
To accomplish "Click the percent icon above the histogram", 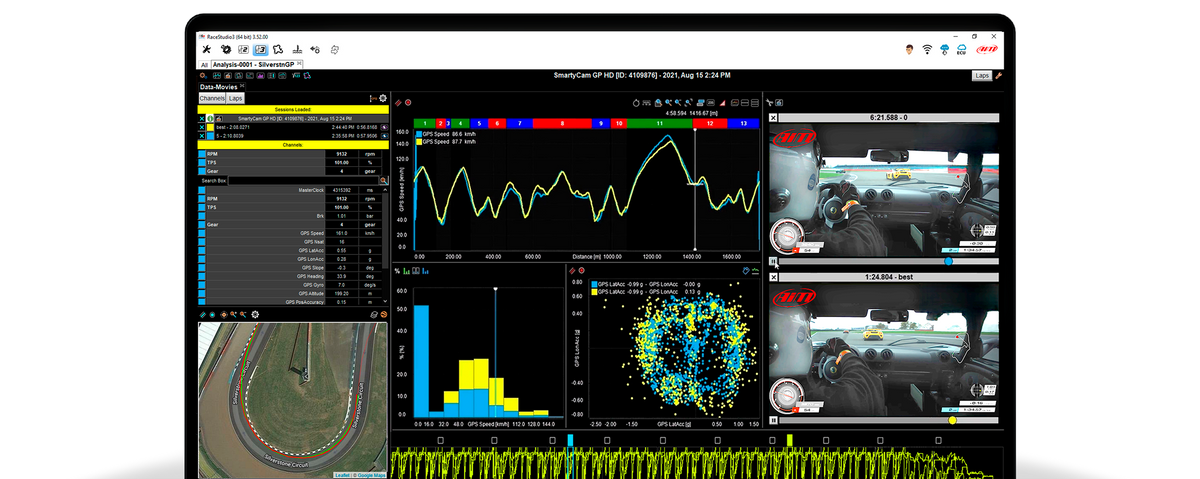I will 397,271.
